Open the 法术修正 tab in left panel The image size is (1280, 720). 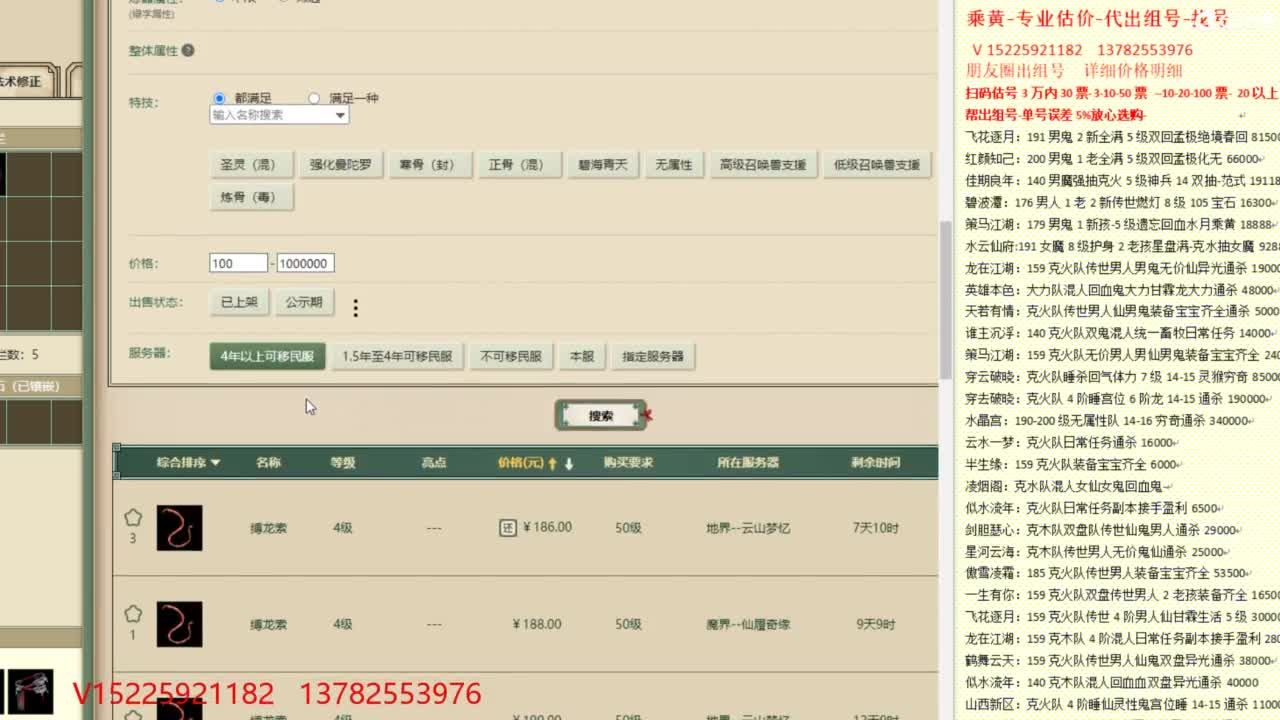pyautogui.click(x=20, y=82)
